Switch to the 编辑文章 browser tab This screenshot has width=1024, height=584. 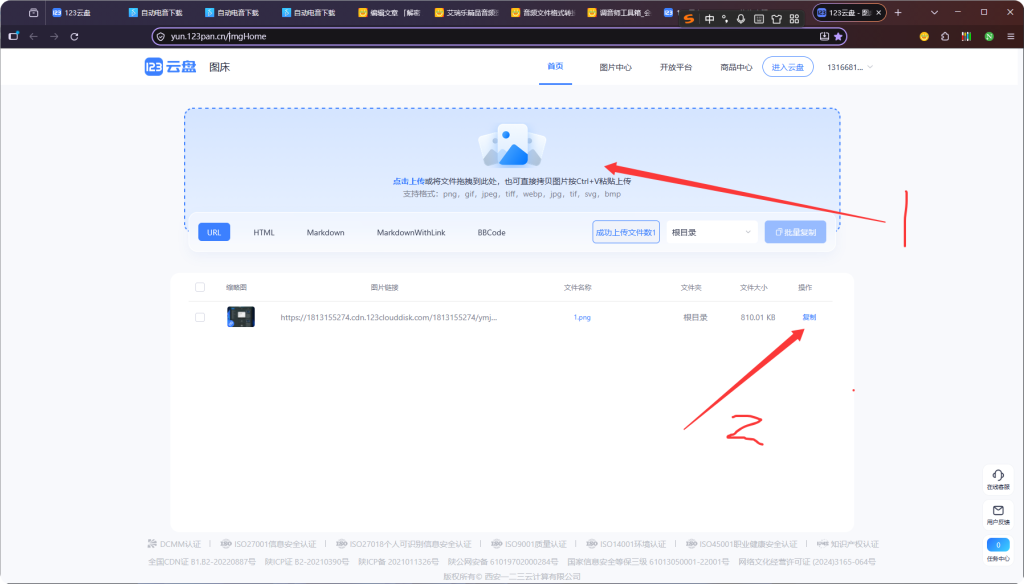[x=389, y=12]
